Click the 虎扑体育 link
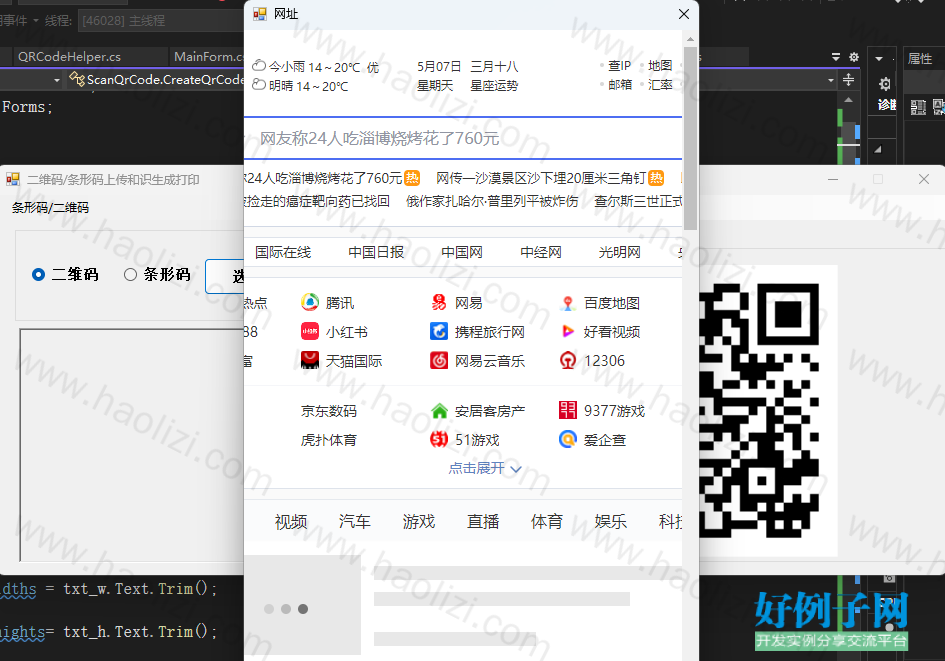The height and width of the screenshot is (661, 945). 329,440
